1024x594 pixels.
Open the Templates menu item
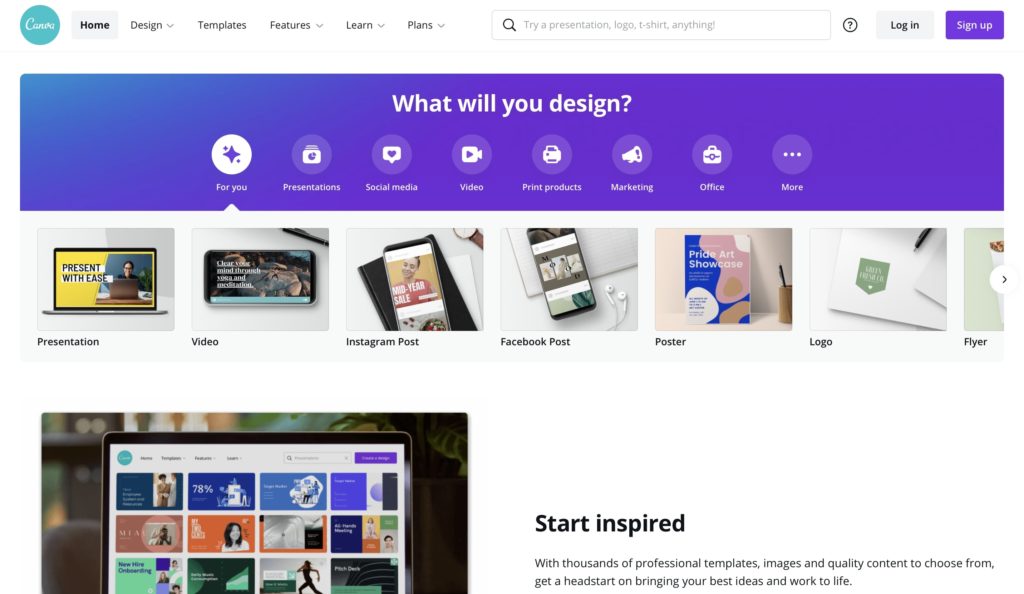pyautogui.click(x=222, y=25)
